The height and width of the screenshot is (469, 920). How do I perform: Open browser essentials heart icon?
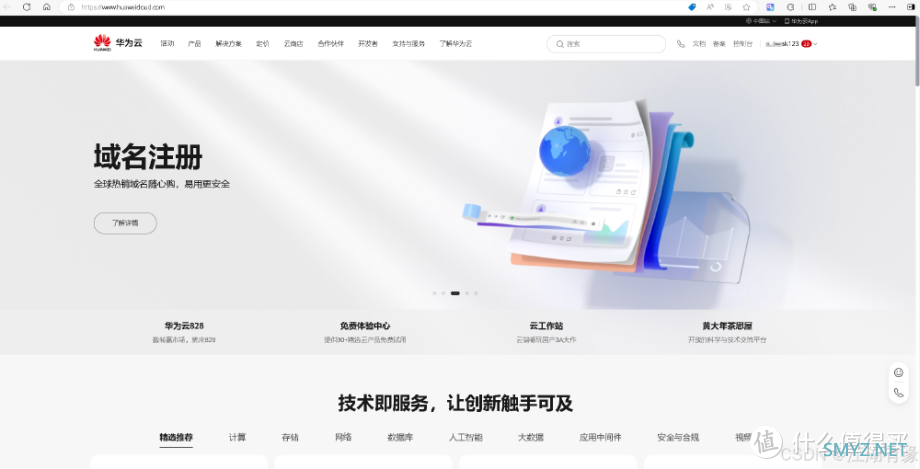(x=872, y=7)
